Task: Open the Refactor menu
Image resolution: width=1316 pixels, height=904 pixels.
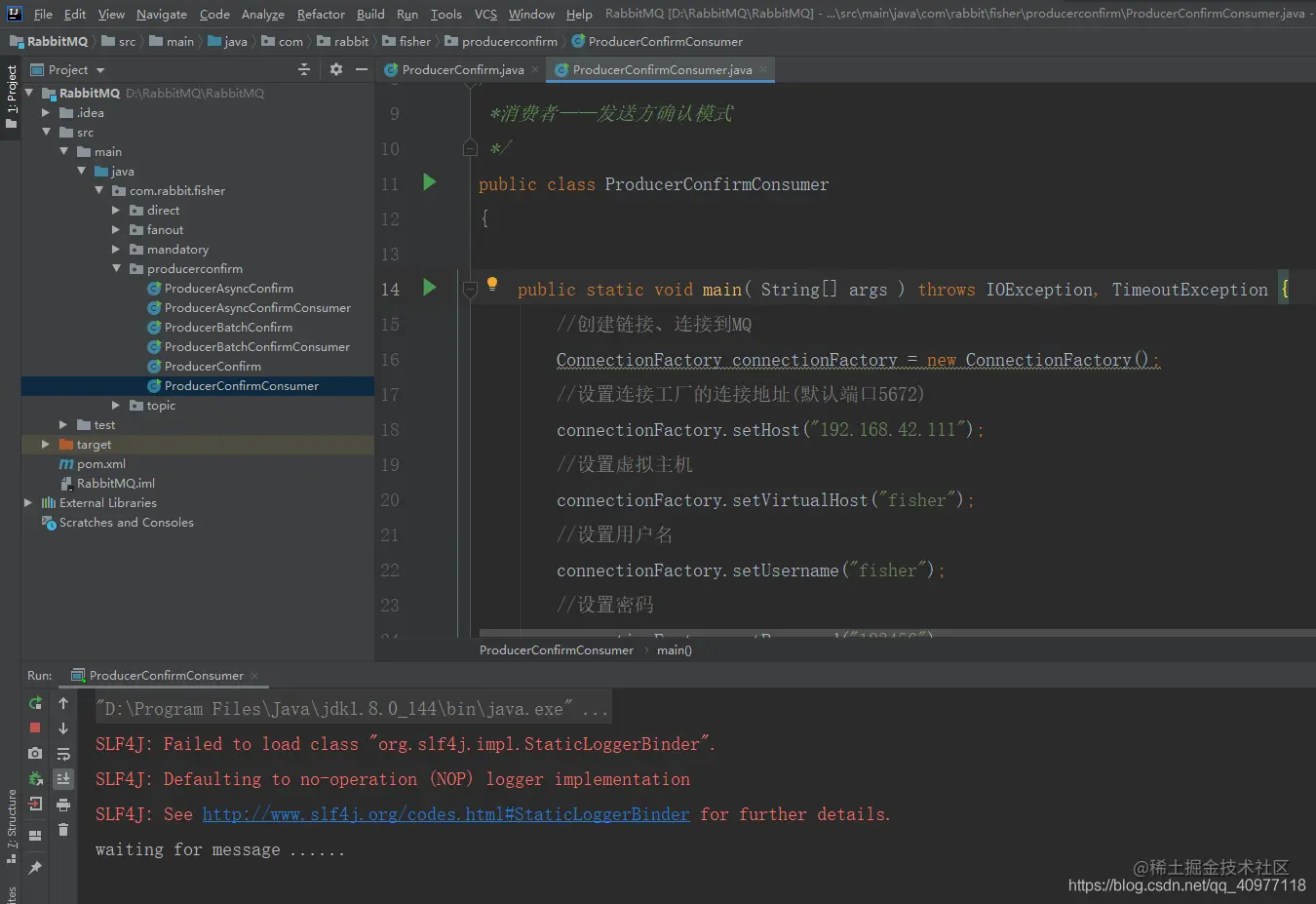Action: [321, 14]
